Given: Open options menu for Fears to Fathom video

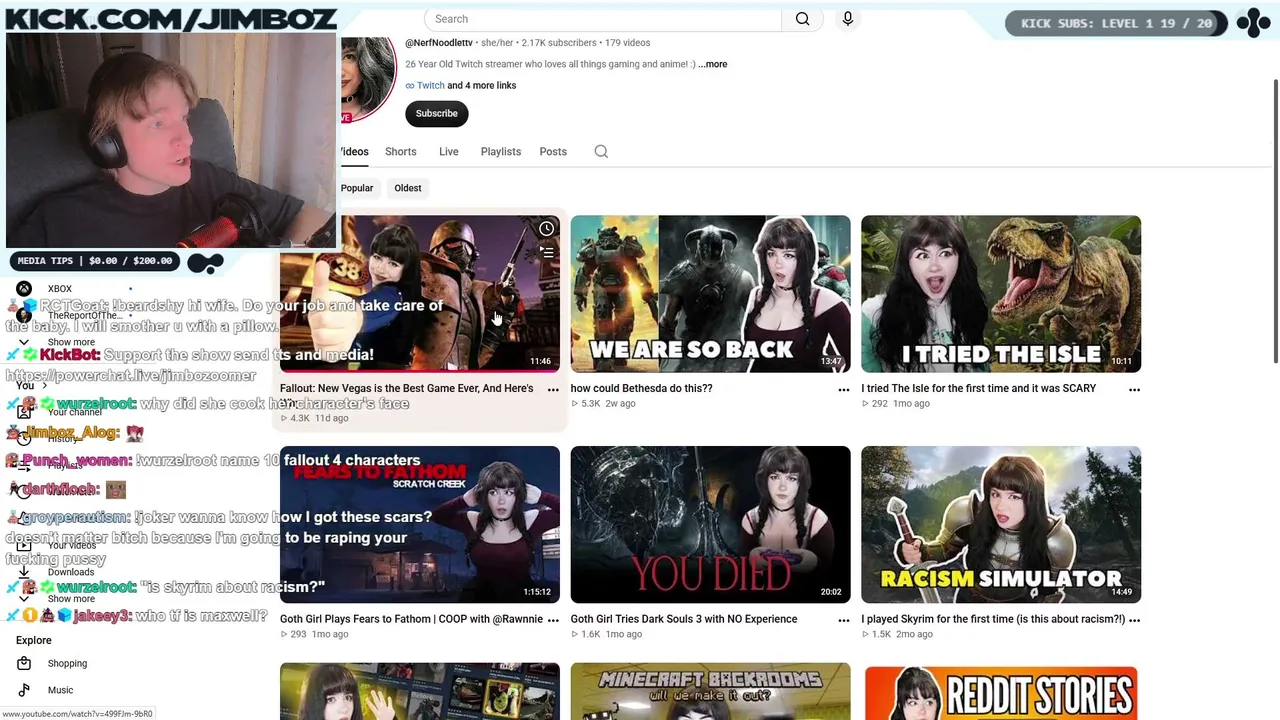Looking at the screenshot, I should tap(553, 620).
